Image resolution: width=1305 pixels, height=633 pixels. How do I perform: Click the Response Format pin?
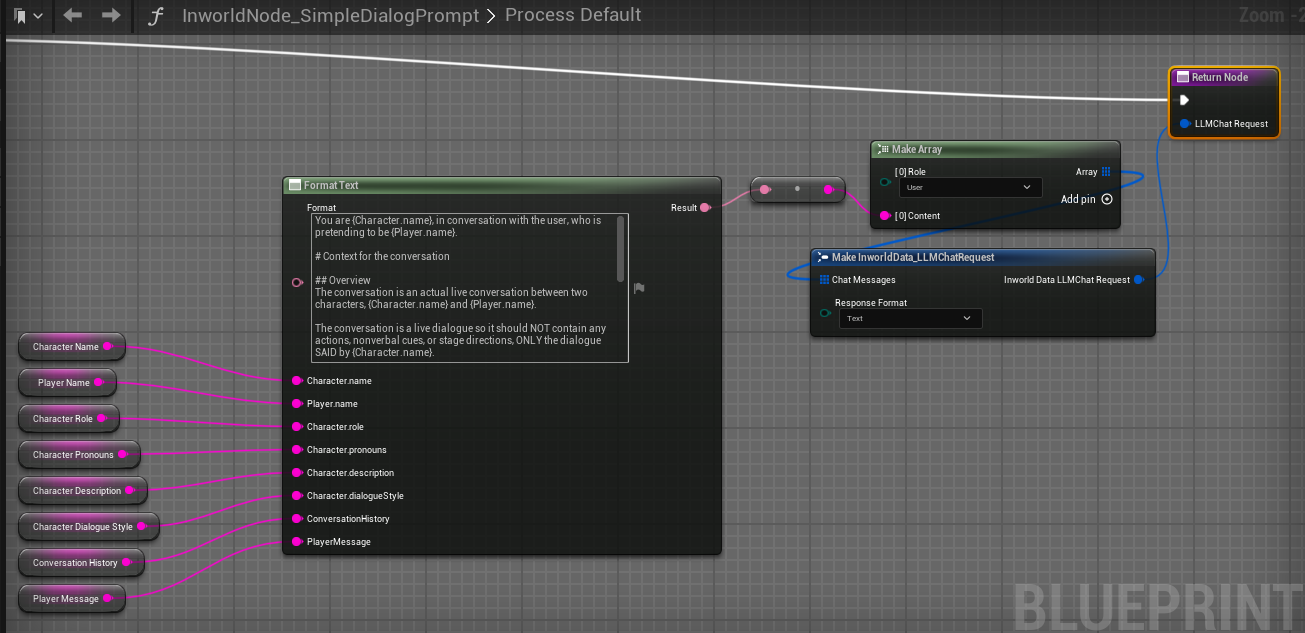pyautogui.click(x=825, y=313)
